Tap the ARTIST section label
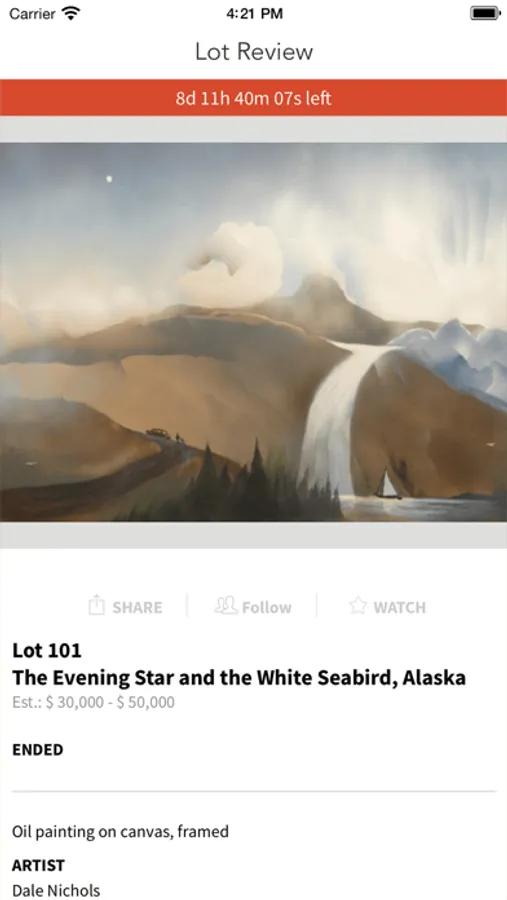 coord(38,865)
